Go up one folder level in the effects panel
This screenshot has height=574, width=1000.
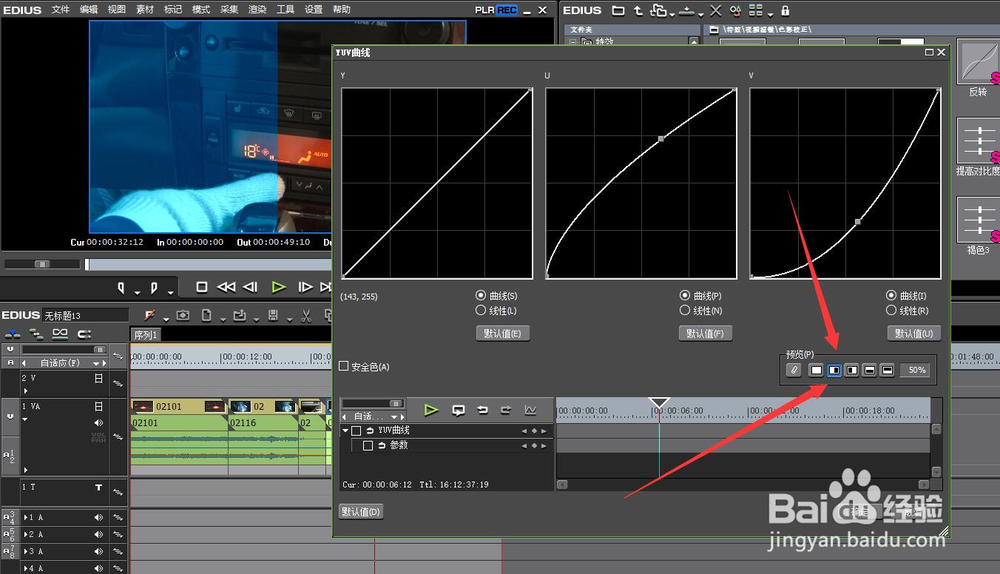(x=638, y=10)
